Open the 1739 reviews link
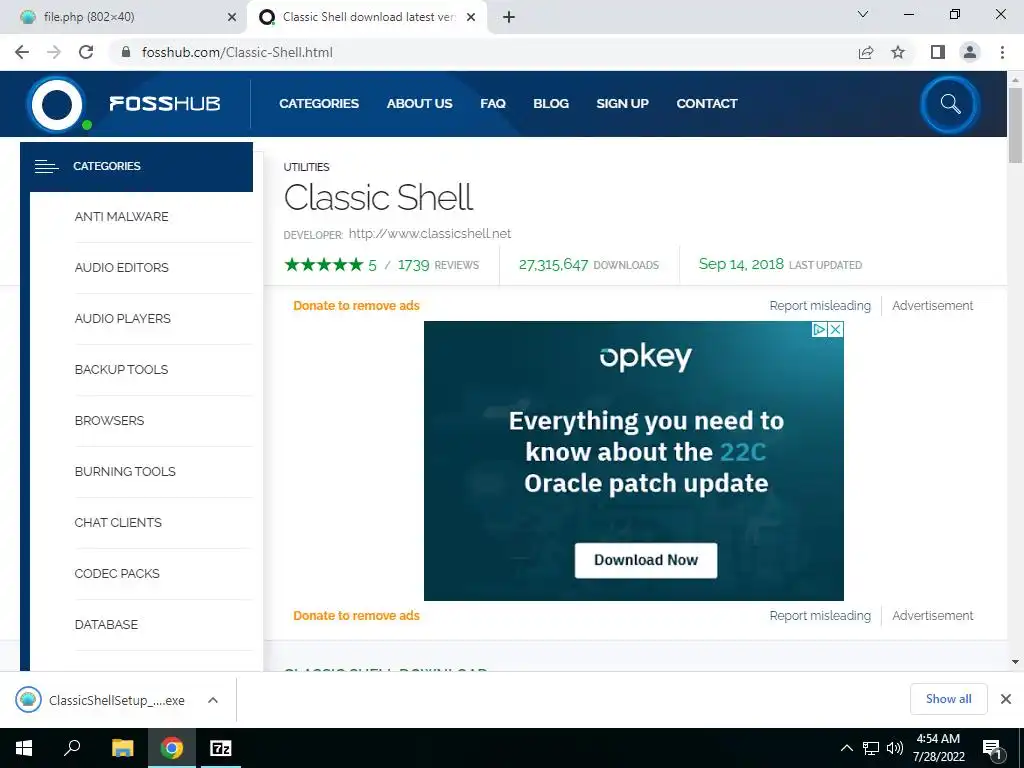The image size is (1024, 768). (x=438, y=265)
